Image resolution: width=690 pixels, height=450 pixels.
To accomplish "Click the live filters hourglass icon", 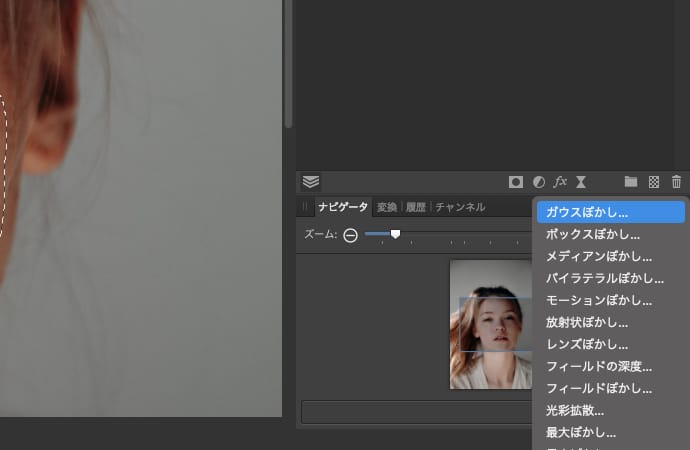I will [x=581, y=182].
